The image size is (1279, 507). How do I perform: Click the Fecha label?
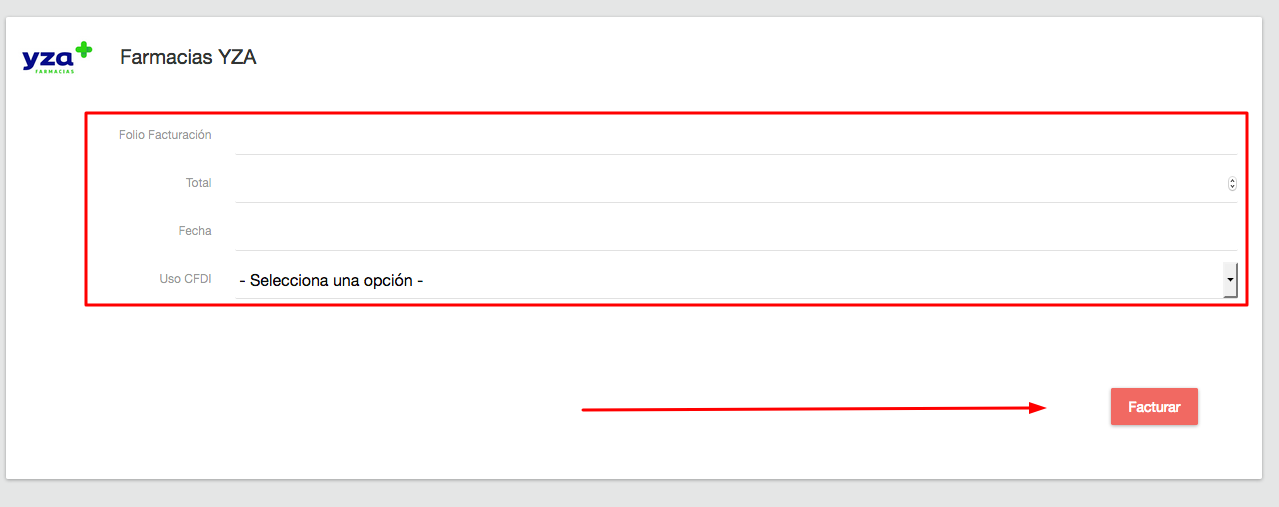click(195, 231)
